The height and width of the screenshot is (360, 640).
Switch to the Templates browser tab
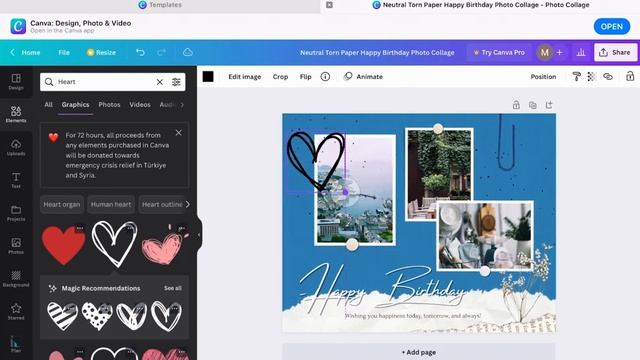160,5
